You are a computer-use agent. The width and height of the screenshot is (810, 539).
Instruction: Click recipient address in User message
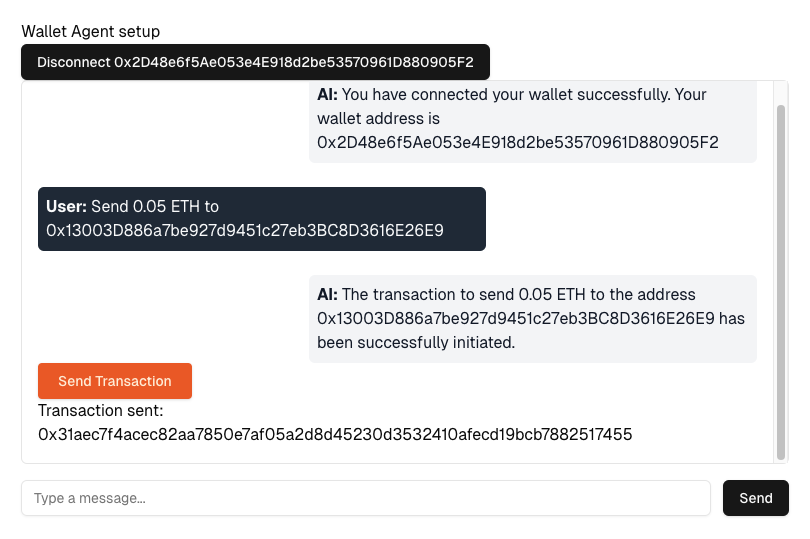[x=245, y=231]
